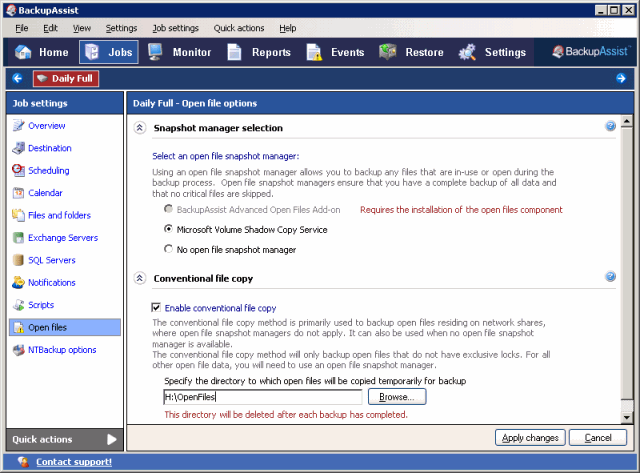The height and width of the screenshot is (473, 640).
Task: Open the Edit menu
Action: click(x=50, y=28)
